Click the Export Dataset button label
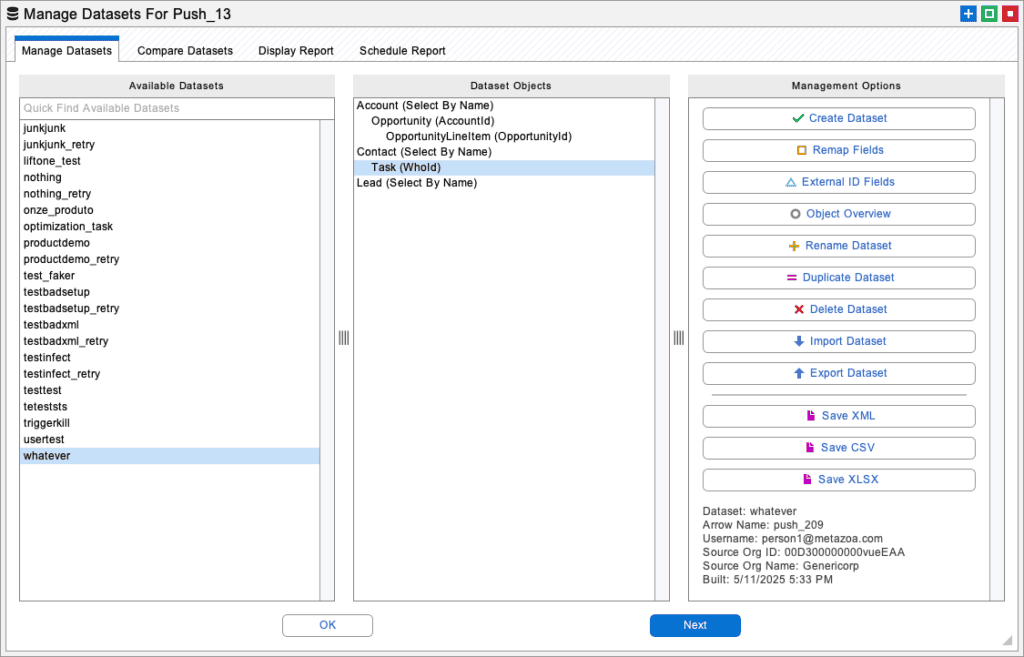This screenshot has height=657, width=1024. (x=848, y=373)
